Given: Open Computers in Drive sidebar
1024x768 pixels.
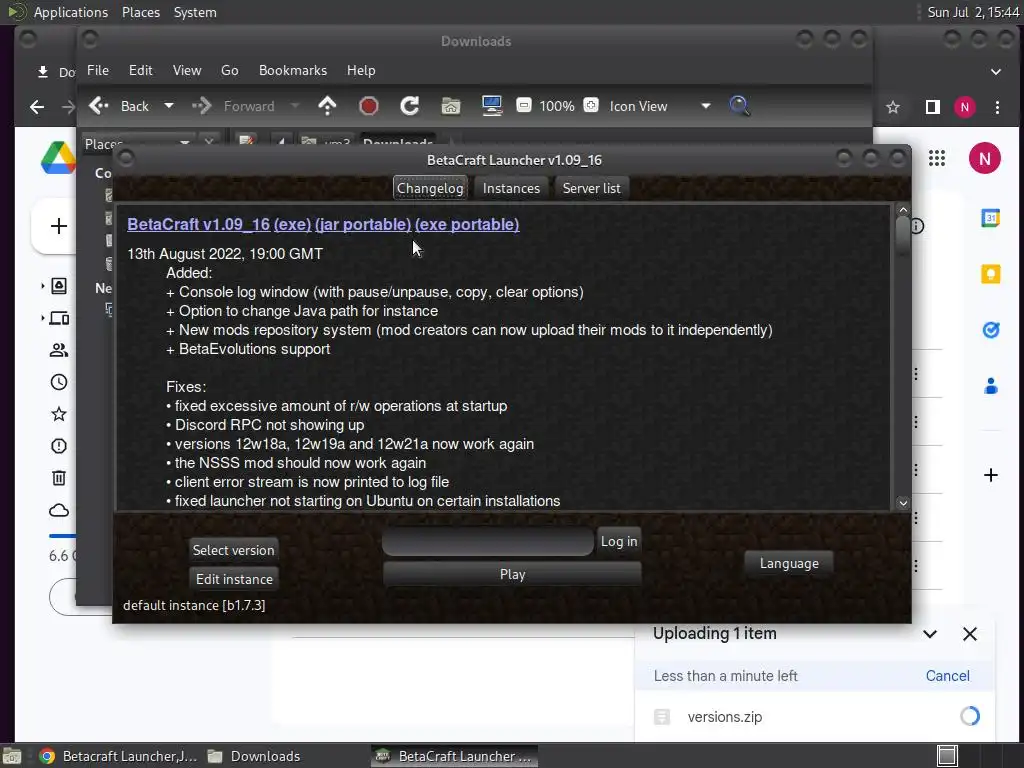Looking at the screenshot, I should pos(59,318).
